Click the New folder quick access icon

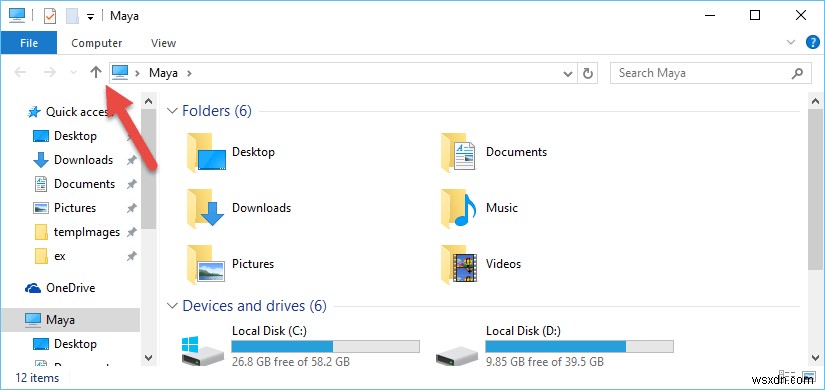[x=73, y=16]
